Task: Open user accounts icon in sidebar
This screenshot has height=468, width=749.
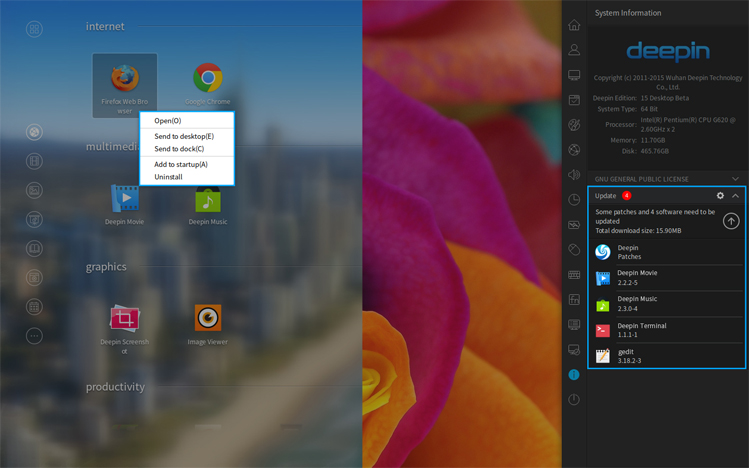Action: click(574, 50)
